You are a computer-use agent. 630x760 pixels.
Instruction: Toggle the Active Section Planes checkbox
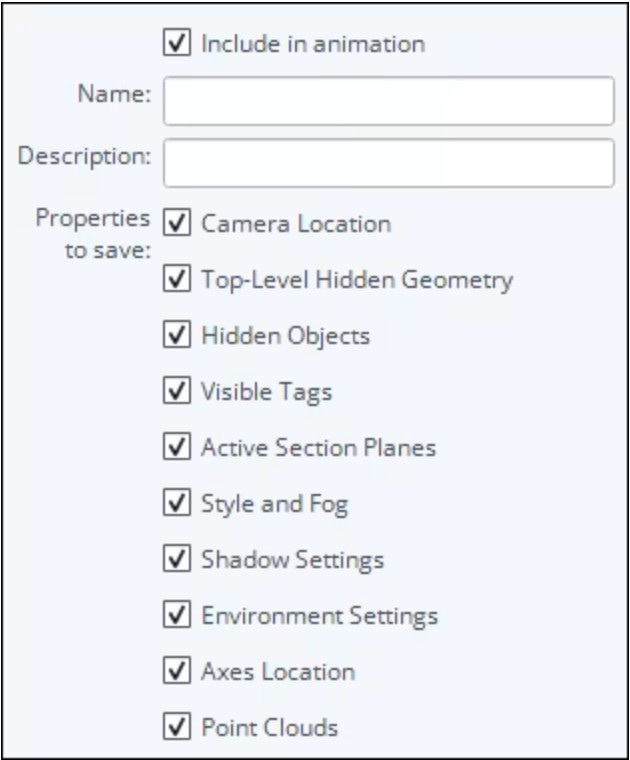(x=176, y=446)
